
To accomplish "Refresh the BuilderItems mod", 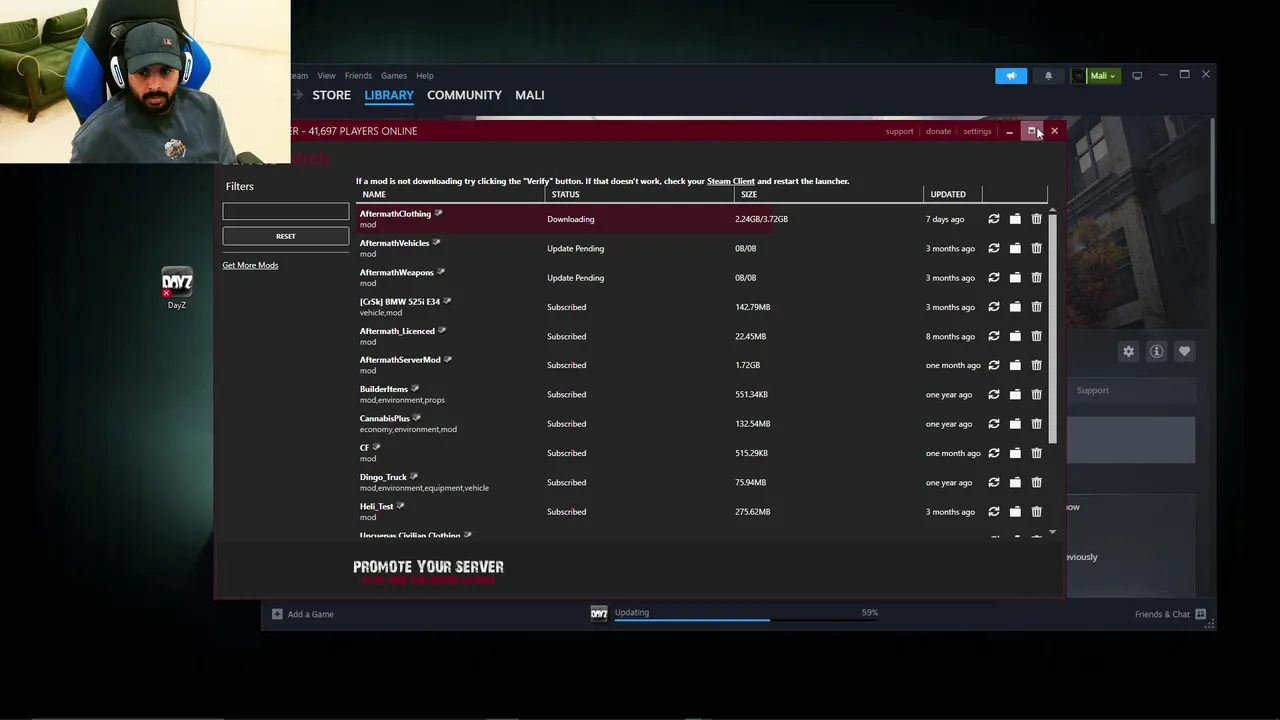I will point(994,394).
